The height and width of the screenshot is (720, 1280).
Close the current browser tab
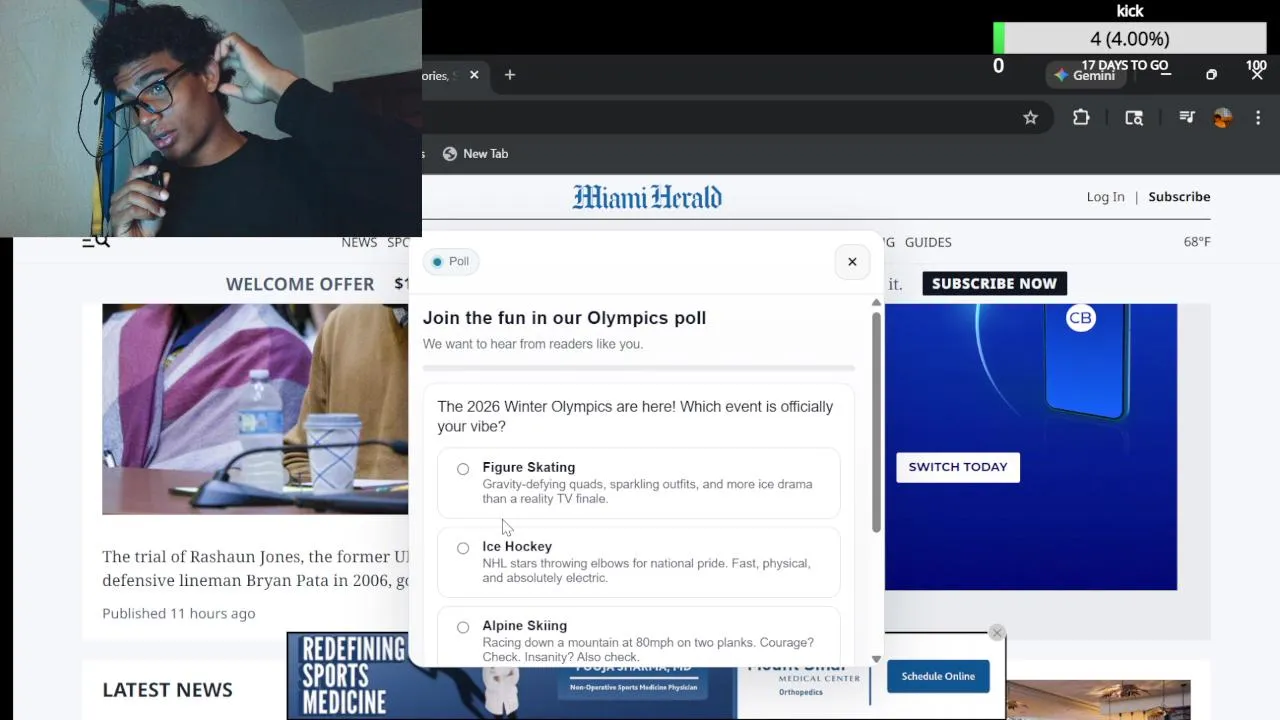(x=474, y=75)
